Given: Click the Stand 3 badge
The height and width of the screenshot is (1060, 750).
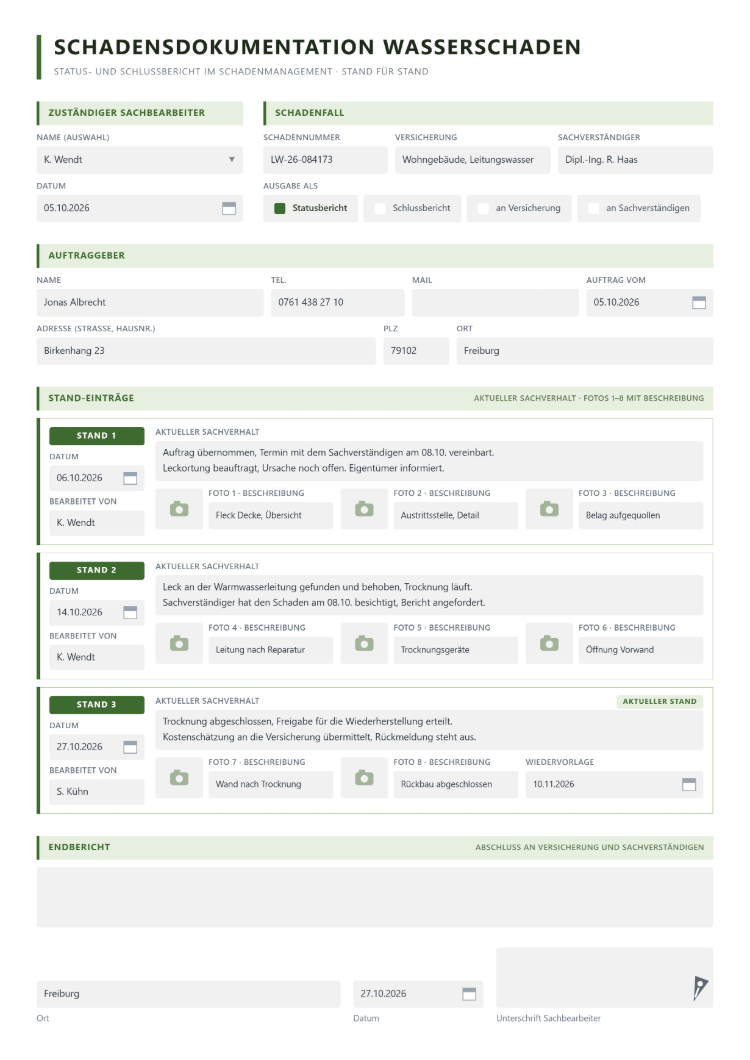Looking at the screenshot, I should pyautogui.click(x=97, y=705).
